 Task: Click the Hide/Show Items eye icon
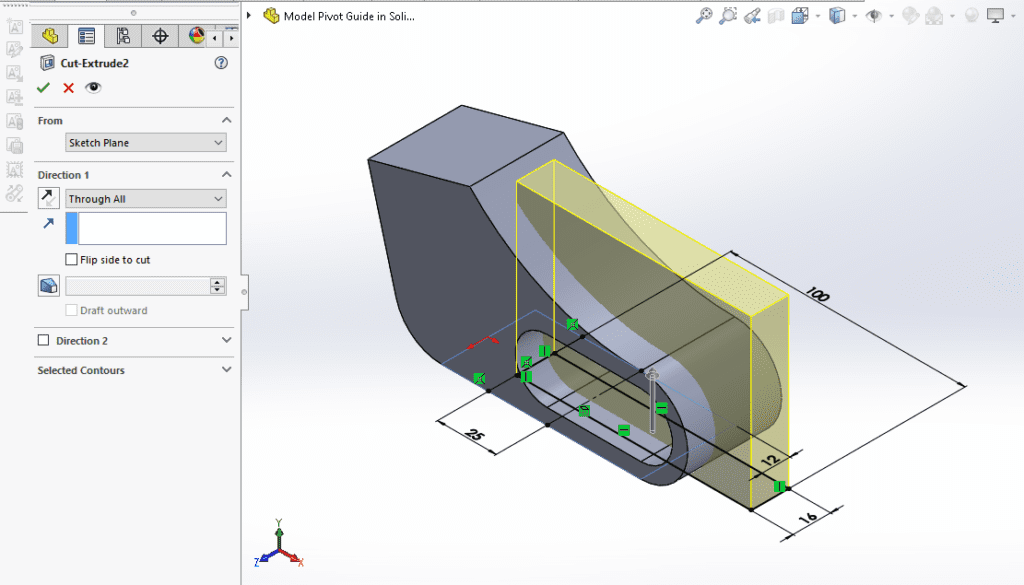(x=874, y=16)
